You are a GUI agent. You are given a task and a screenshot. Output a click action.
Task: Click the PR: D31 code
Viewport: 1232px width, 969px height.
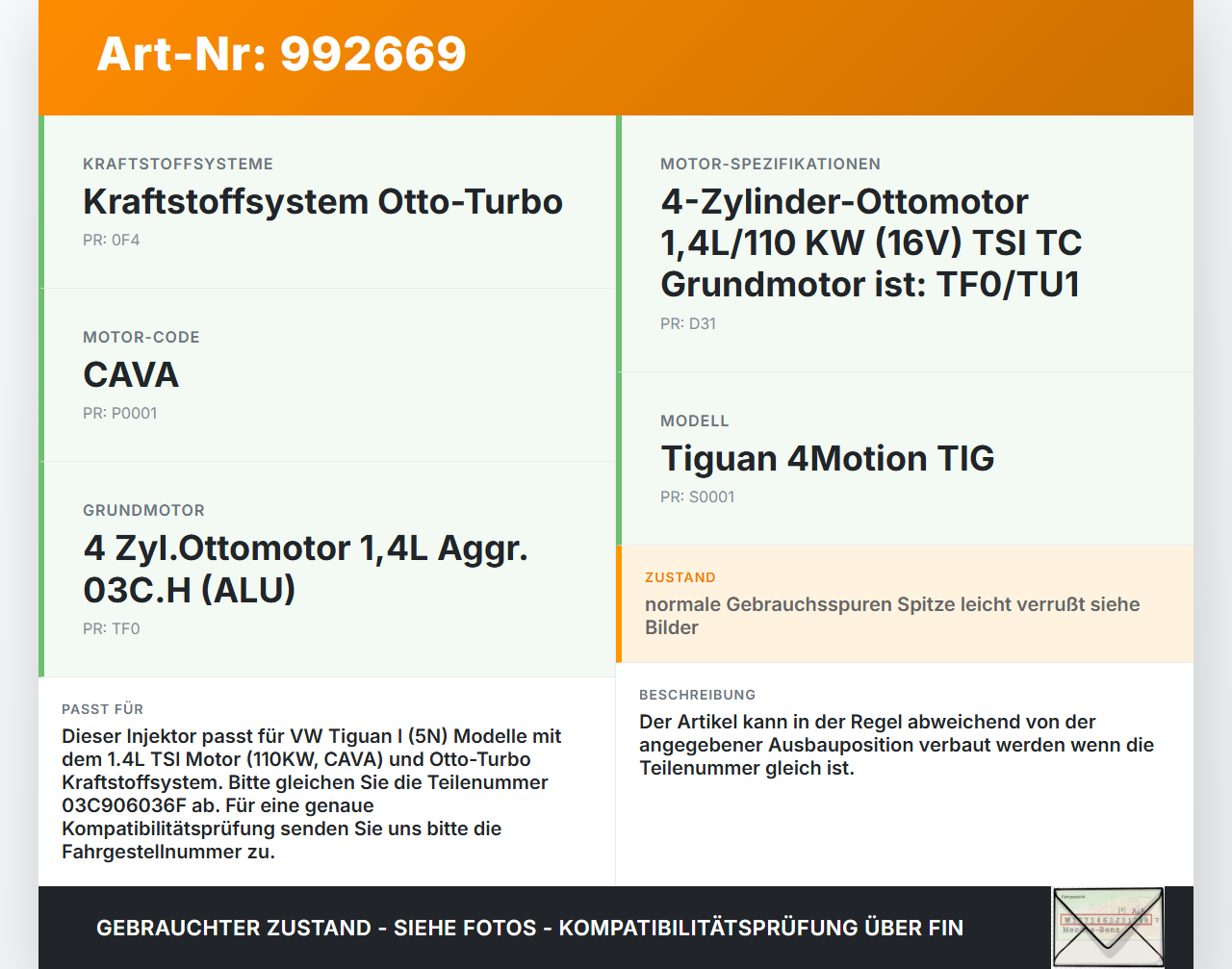pos(688,323)
